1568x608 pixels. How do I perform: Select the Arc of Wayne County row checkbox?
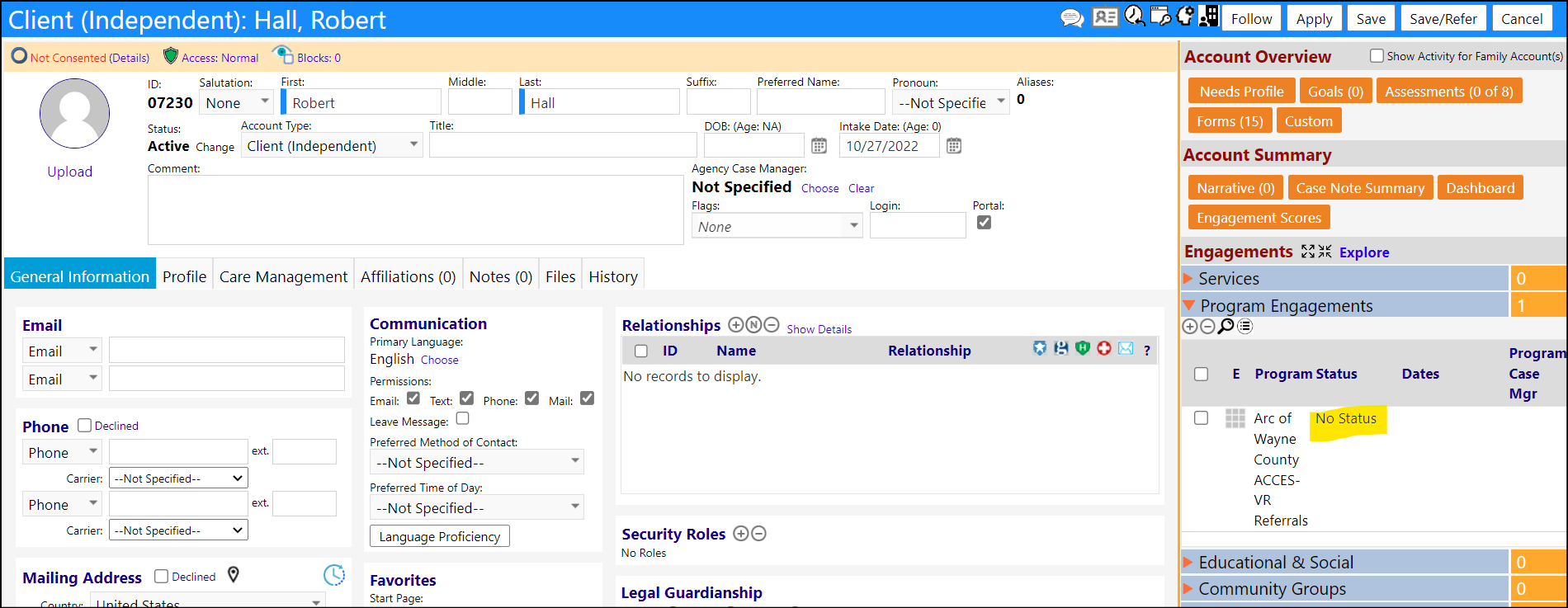tap(1202, 418)
